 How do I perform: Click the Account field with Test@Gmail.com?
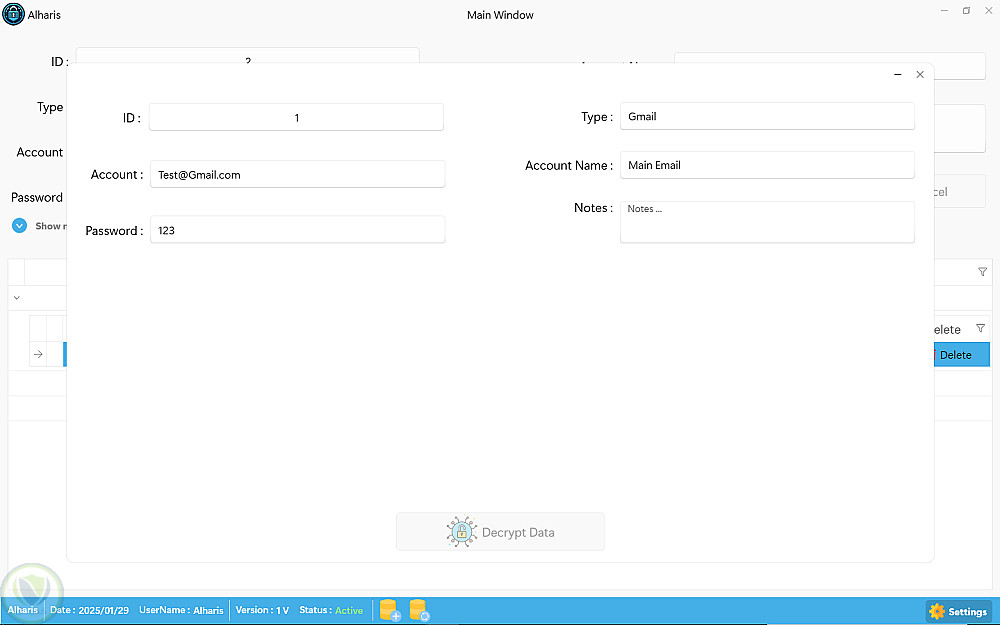pyautogui.click(x=297, y=174)
